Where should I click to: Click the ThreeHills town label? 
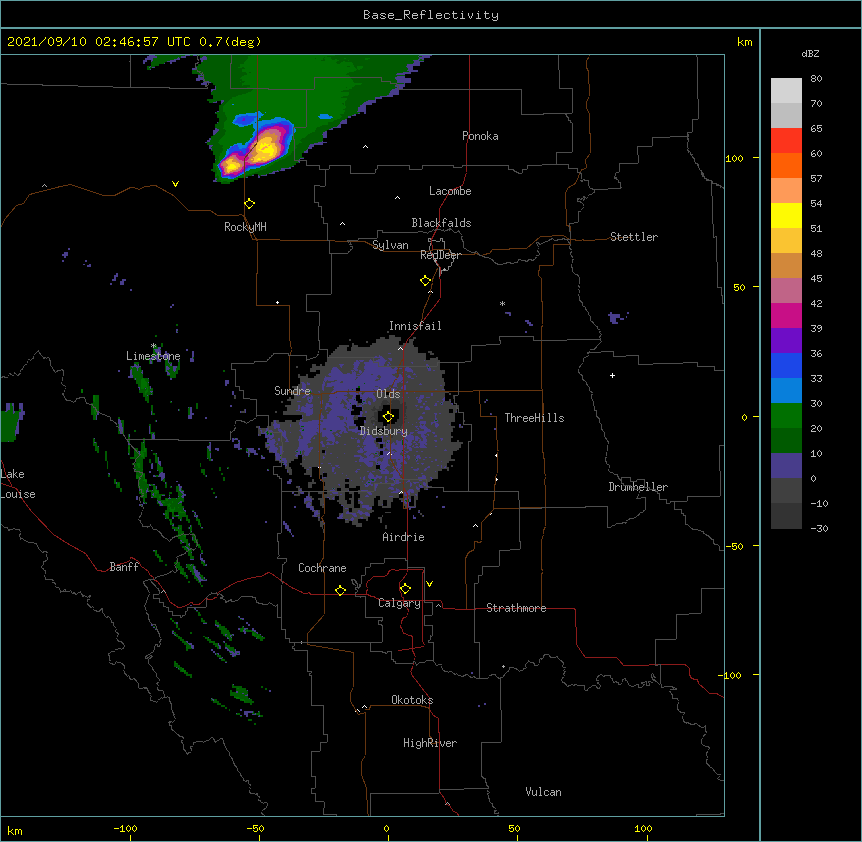pyautogui.click(x=534, y=418)
